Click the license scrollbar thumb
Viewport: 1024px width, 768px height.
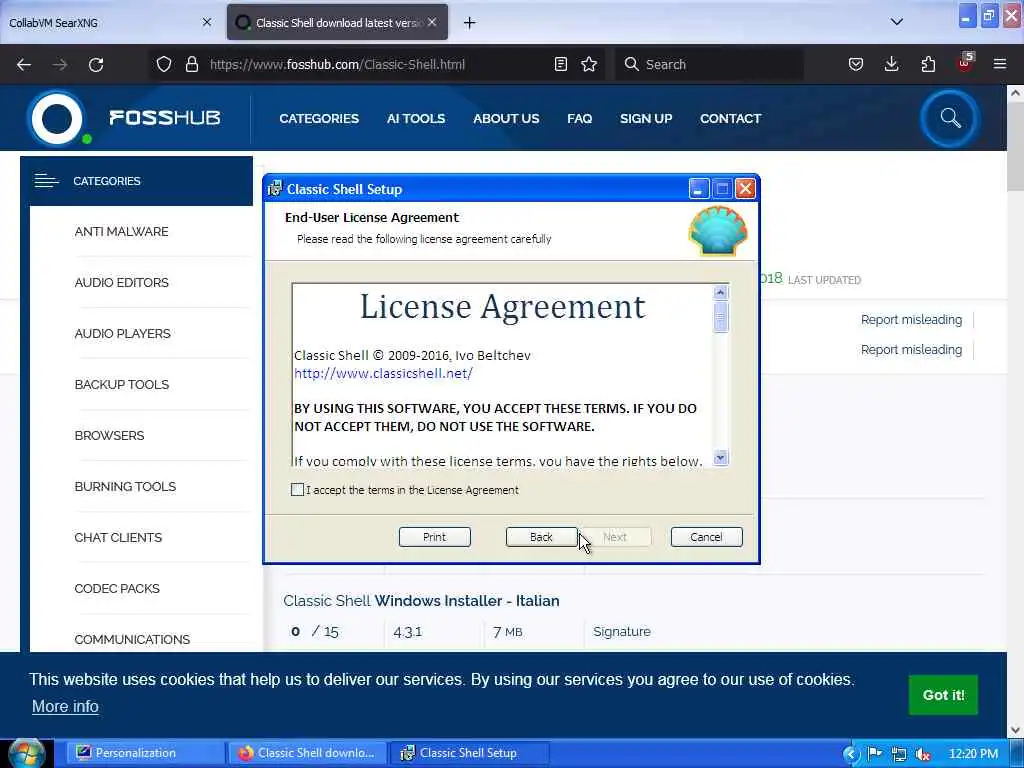(x=720, y=317)
